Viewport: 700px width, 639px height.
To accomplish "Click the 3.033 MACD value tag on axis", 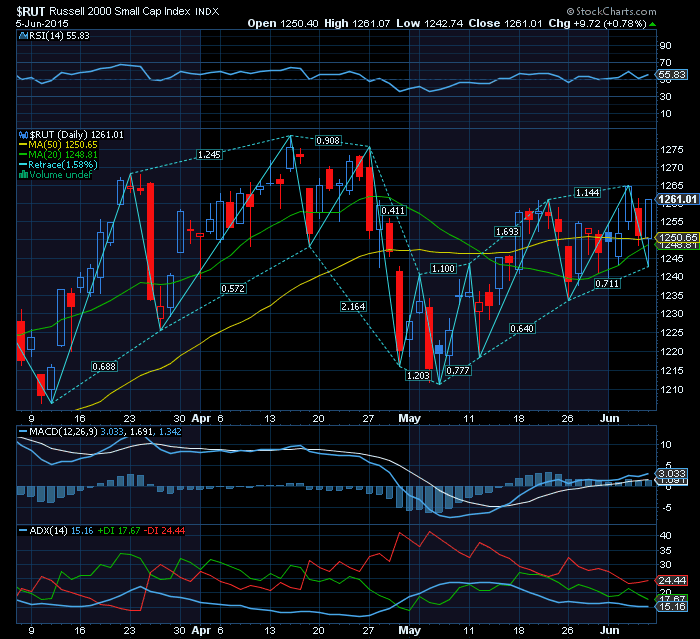I will (672, 473).
